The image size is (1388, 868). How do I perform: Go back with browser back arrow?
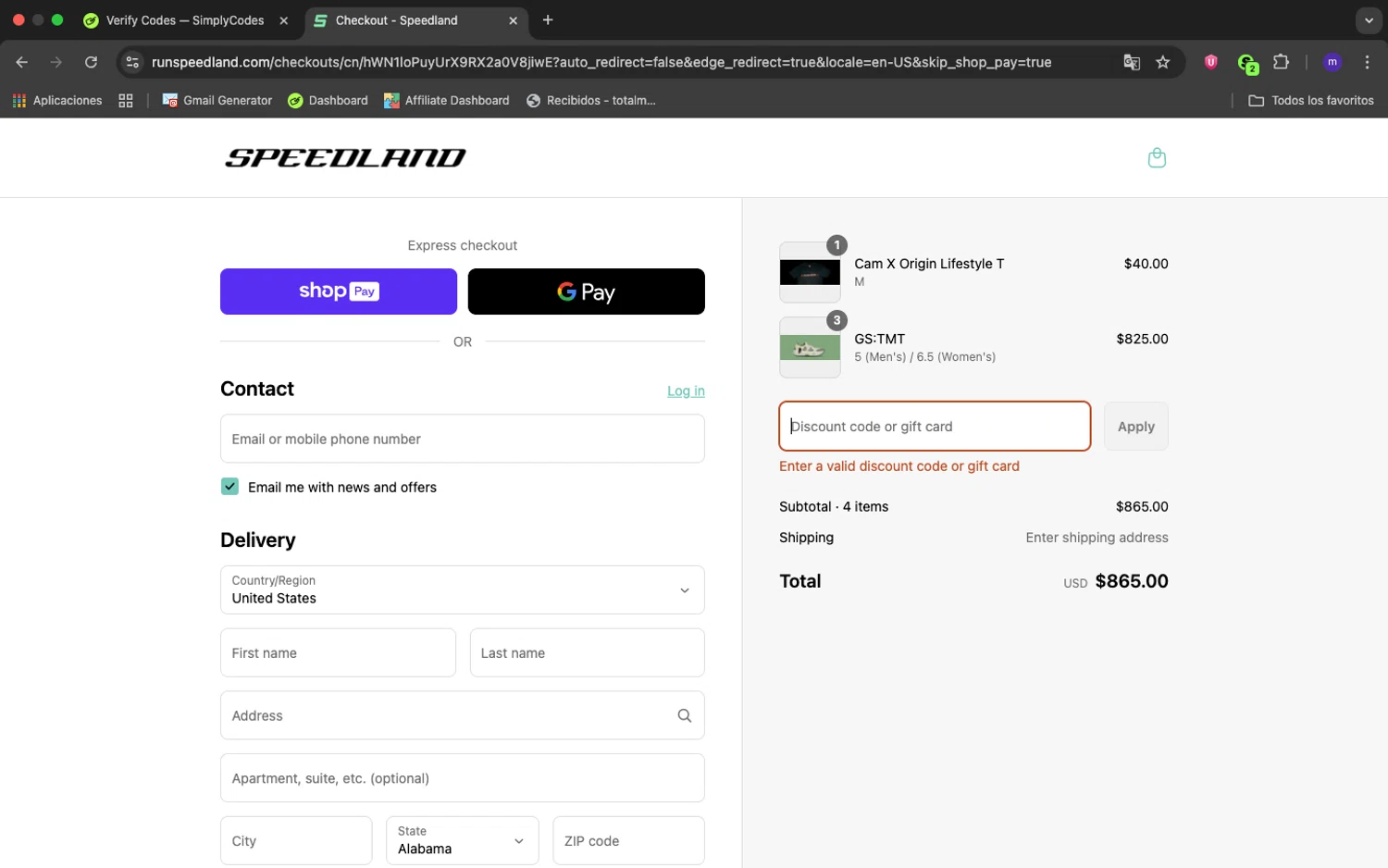tap(22, 62)
